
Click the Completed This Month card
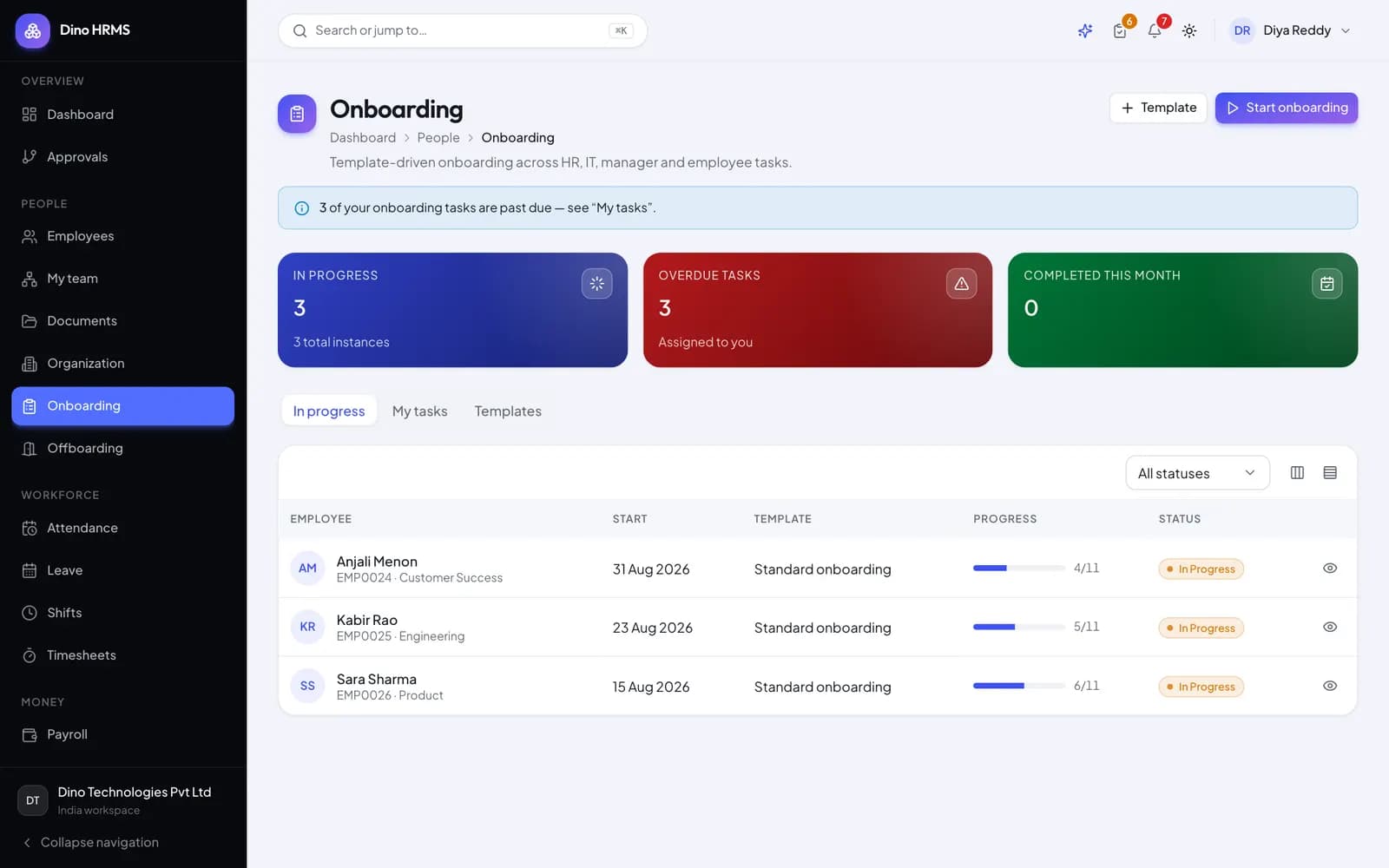[x=1182, y=310]
